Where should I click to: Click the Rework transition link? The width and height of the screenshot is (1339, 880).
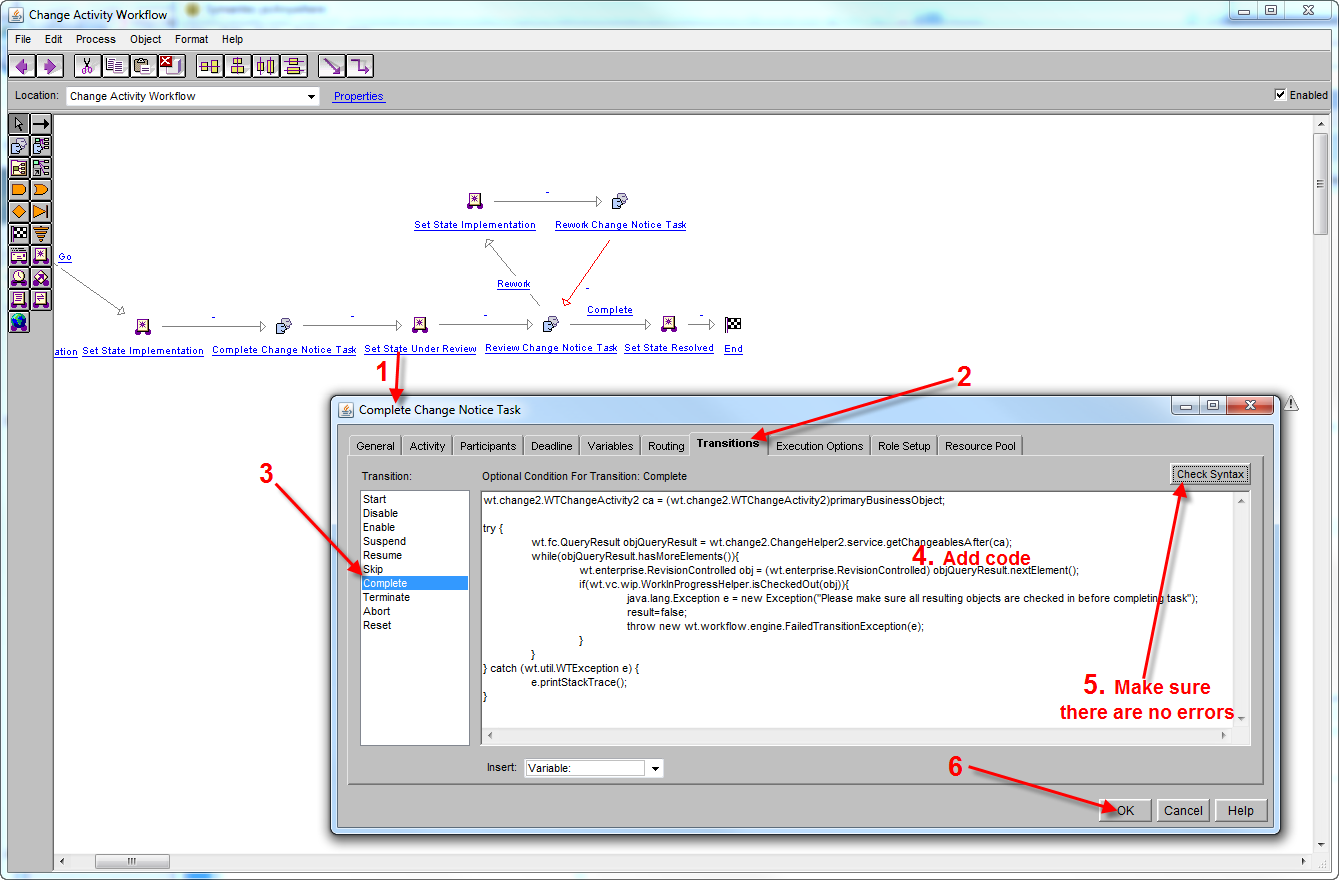coord(514,284)
